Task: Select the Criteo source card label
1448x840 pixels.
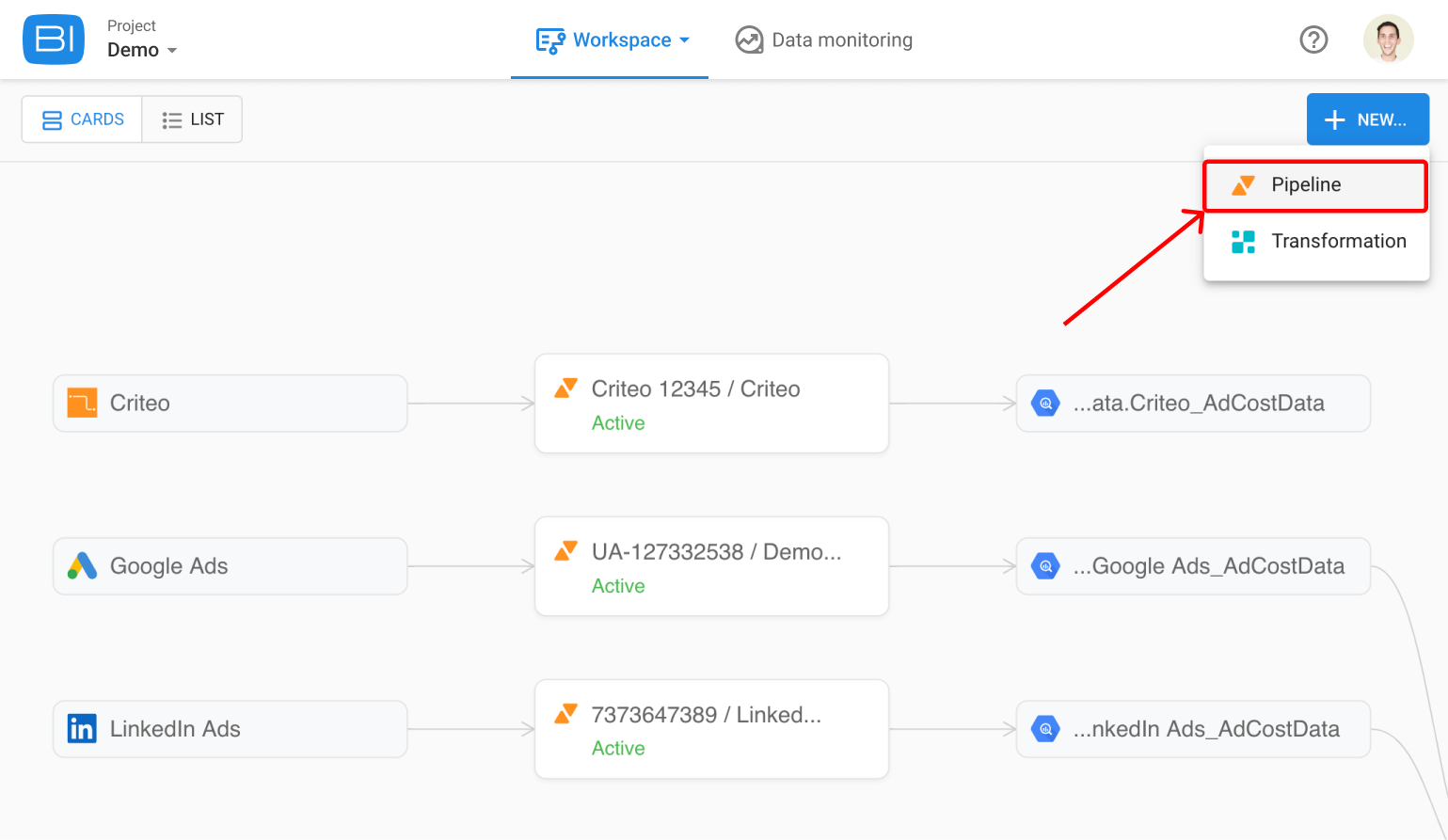Action: coord(140,403)
